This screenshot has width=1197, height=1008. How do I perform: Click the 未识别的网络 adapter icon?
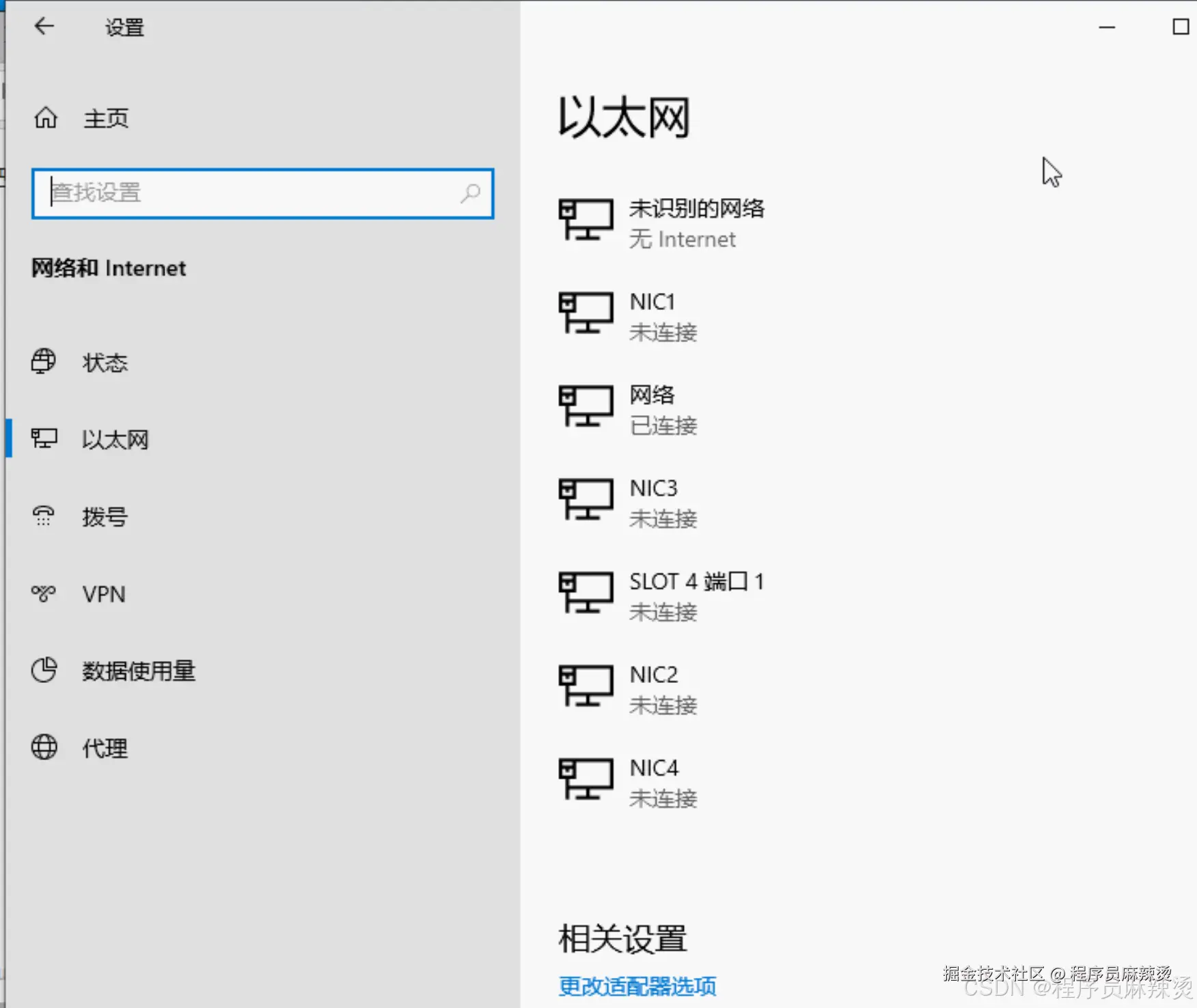(586, 221)
